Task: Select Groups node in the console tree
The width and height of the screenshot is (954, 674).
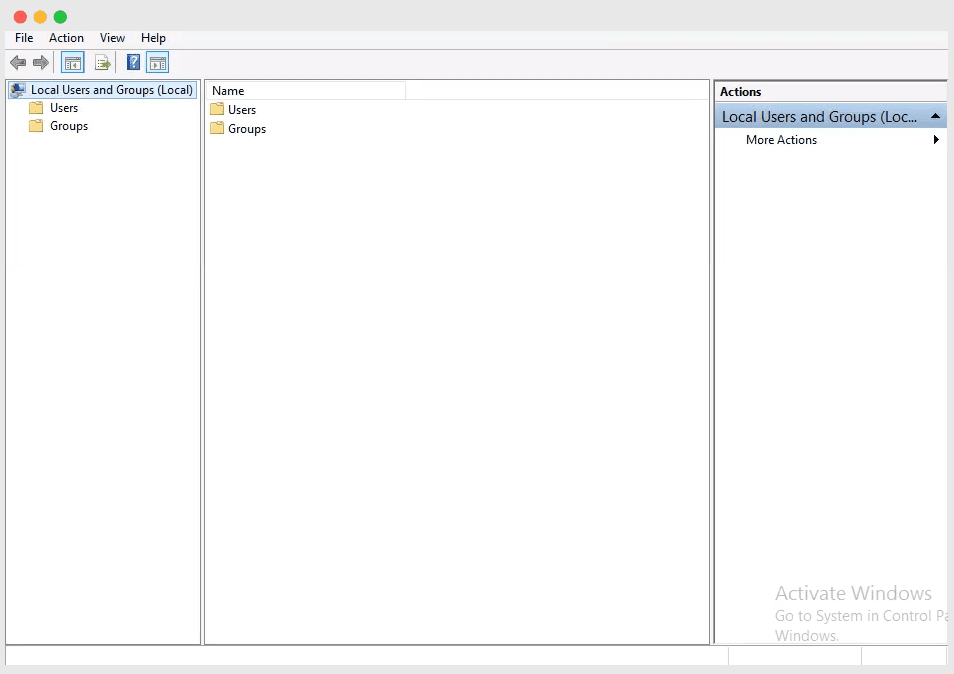Action: point(69,126)
